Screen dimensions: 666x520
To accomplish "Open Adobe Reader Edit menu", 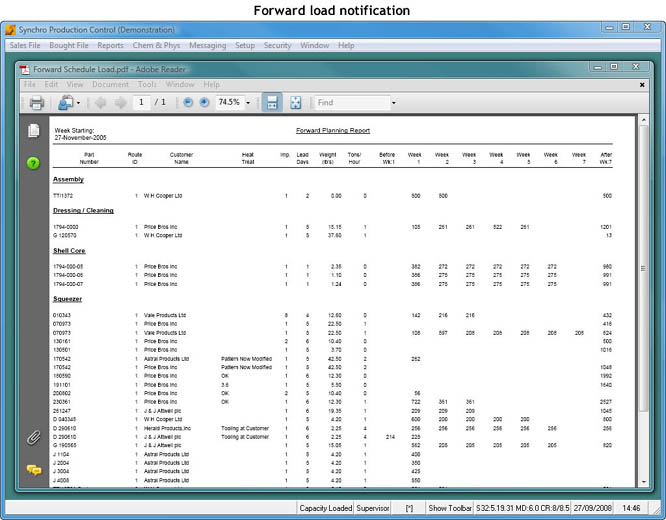I will click(x=51, y=85).
